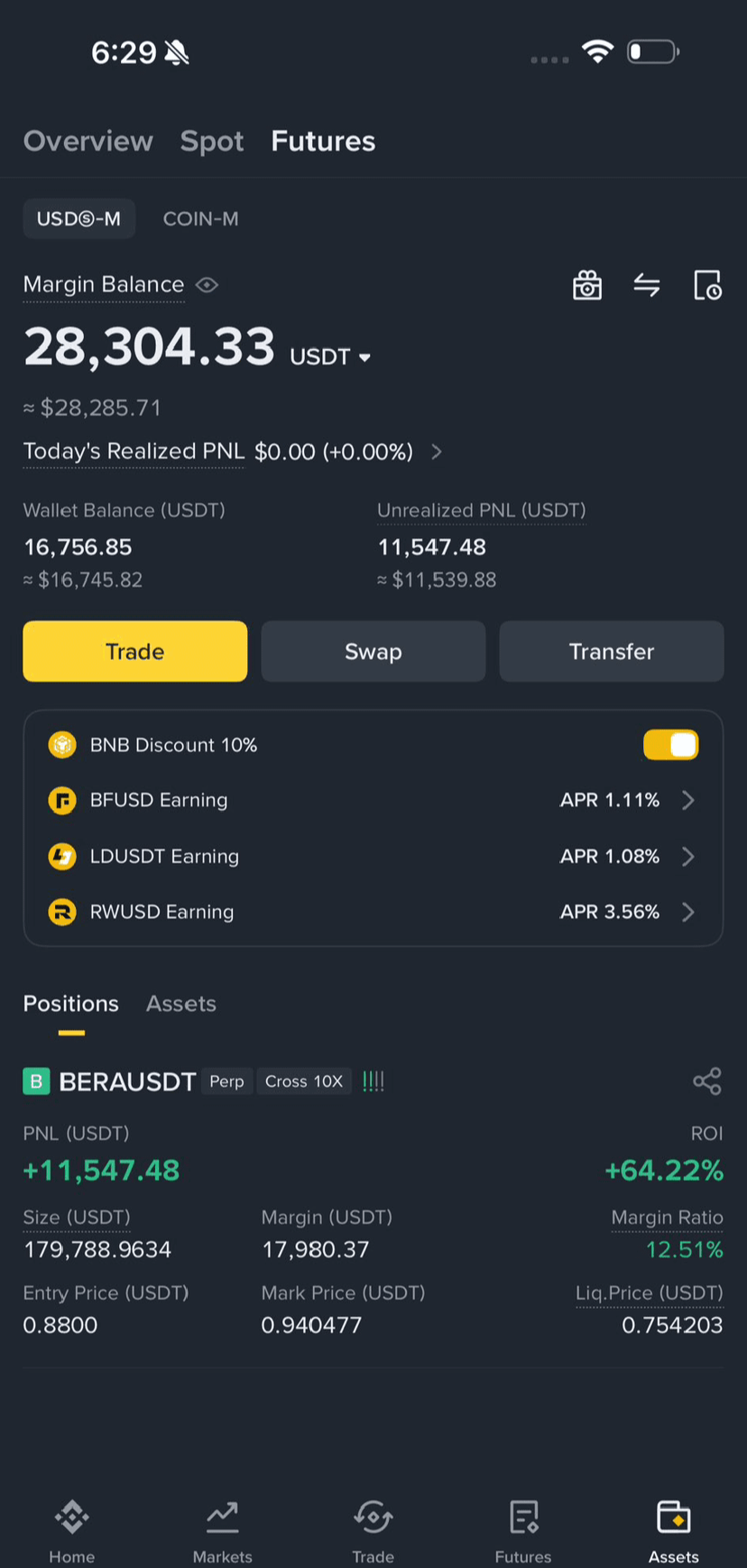Disable the BNB Discount 10% switch

click(x=670, y=745)
